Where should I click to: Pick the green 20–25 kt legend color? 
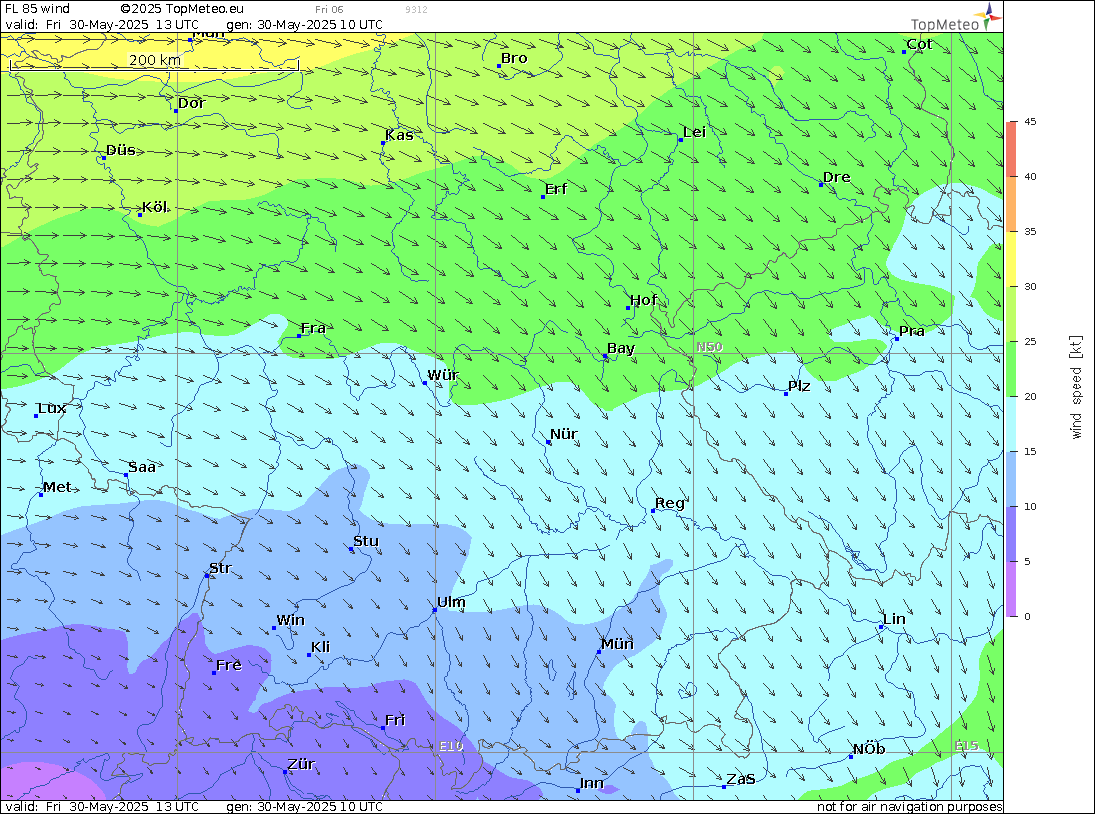tap(1011, 369)
